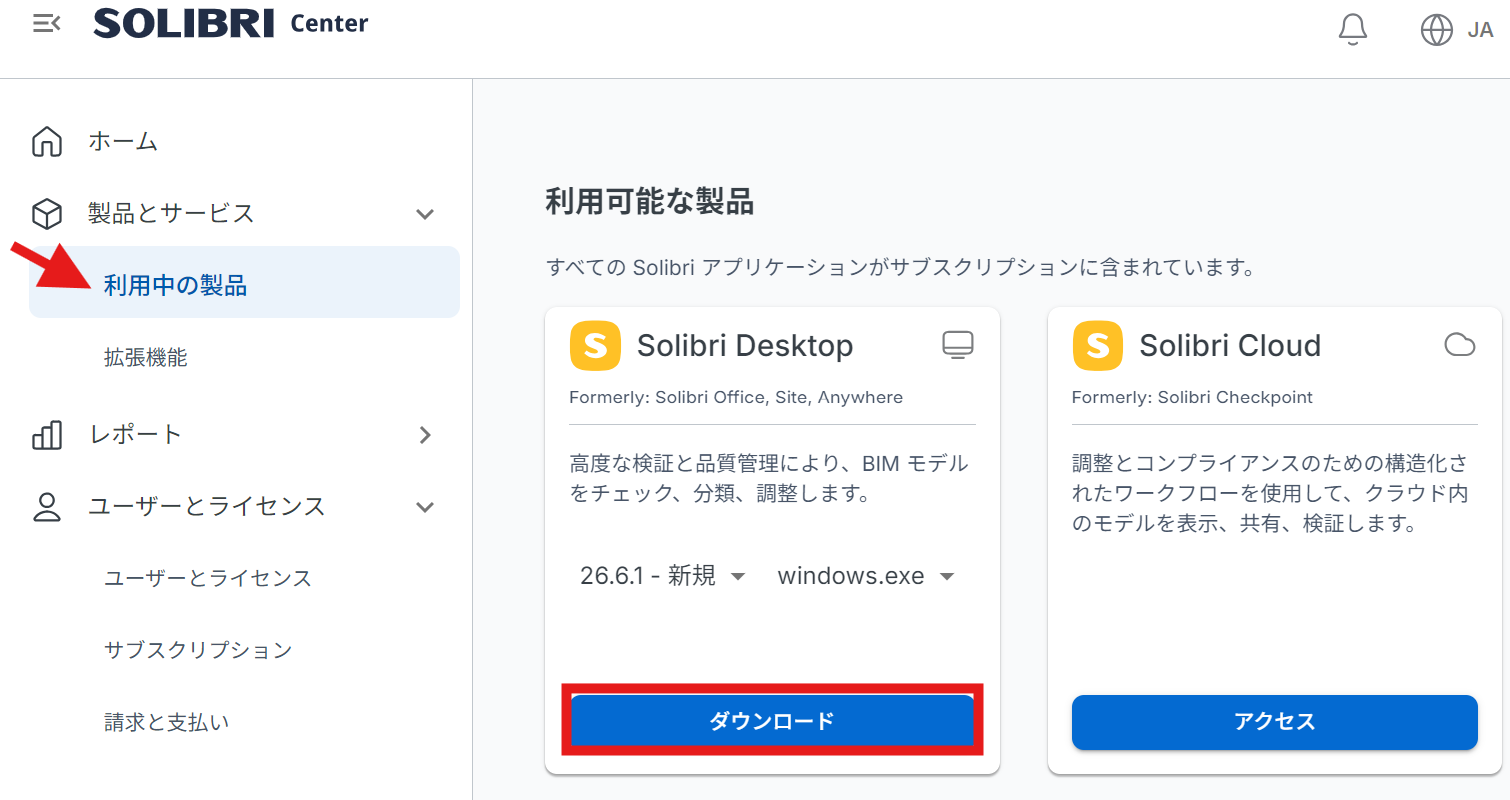Screen dimensions: 1510x800
Task: Collapse the sidebar using hamburger icon
Action: coord(46,23)
